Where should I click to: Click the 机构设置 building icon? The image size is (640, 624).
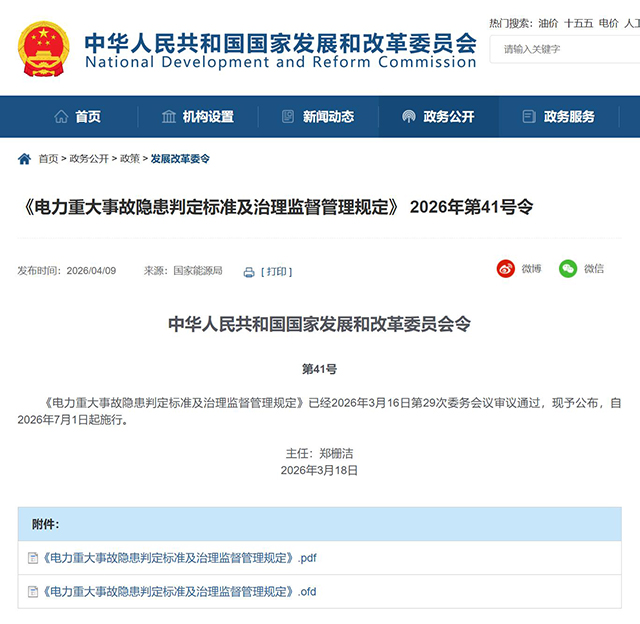pos(169,117)
